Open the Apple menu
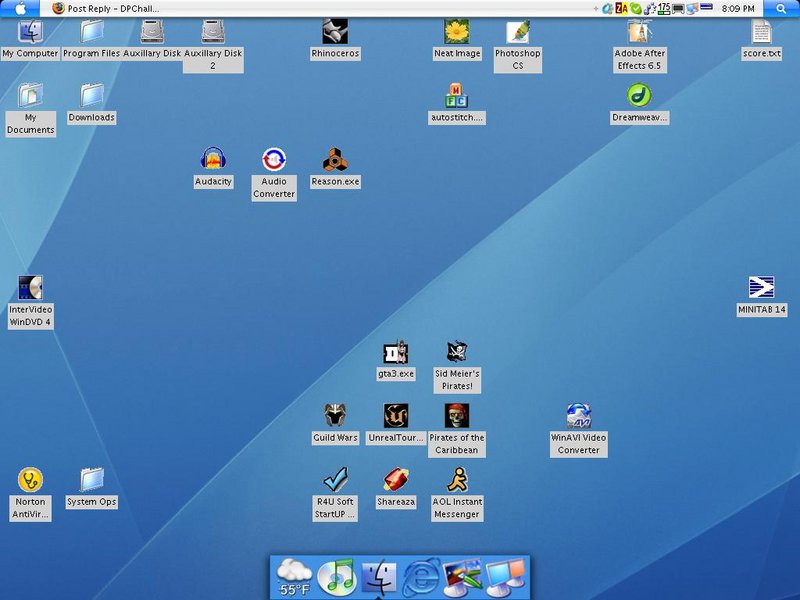Image resolution: width=800 pixels, height=600 pixels. pos(20,8)
